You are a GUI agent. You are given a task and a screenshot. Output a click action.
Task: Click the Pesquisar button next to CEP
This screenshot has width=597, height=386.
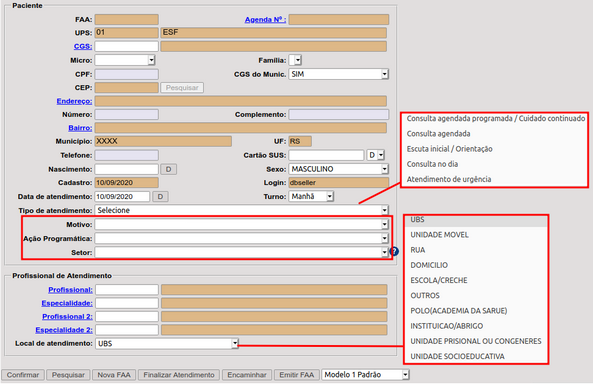(x=182, y=88)
